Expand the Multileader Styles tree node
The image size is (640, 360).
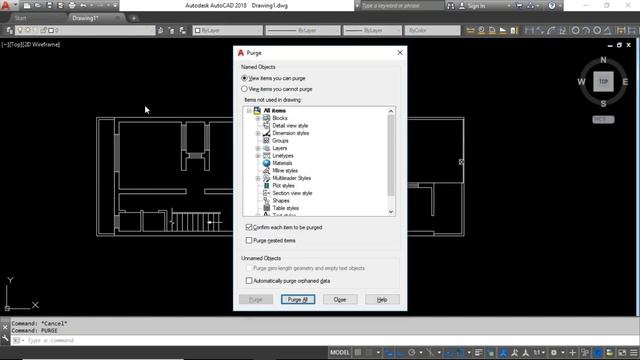click(258, 178)
